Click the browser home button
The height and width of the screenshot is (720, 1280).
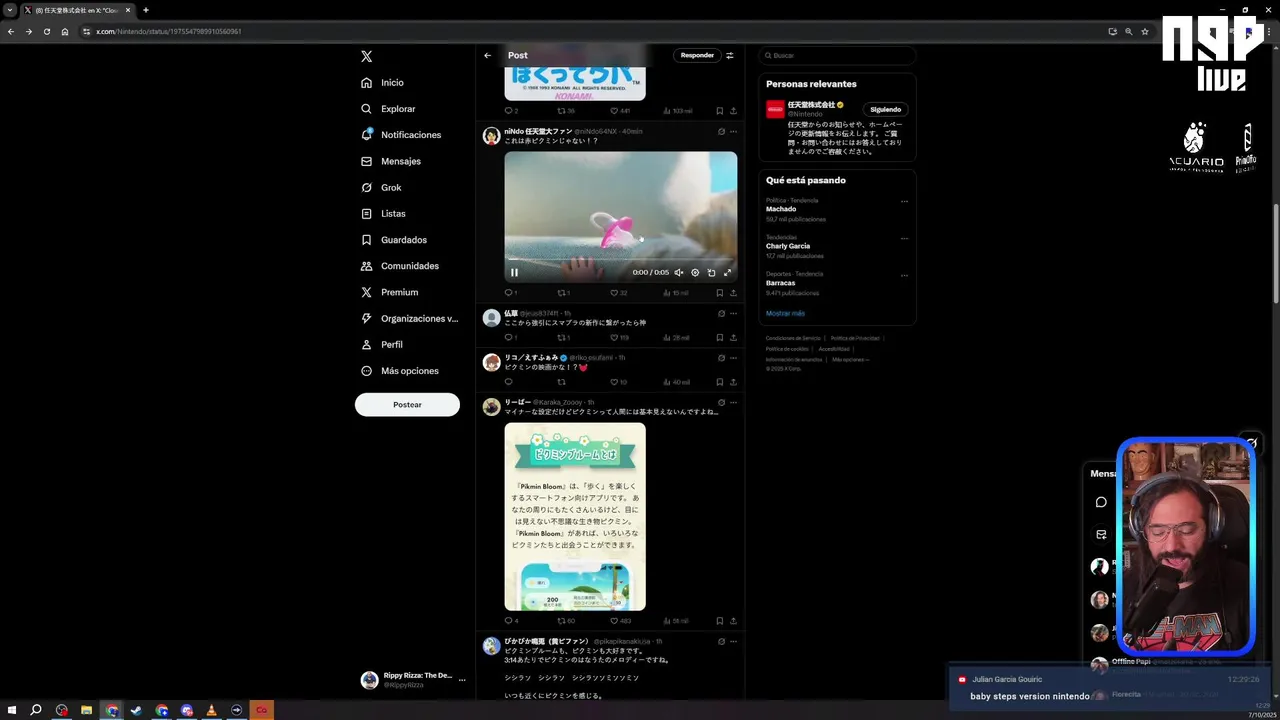65,31
